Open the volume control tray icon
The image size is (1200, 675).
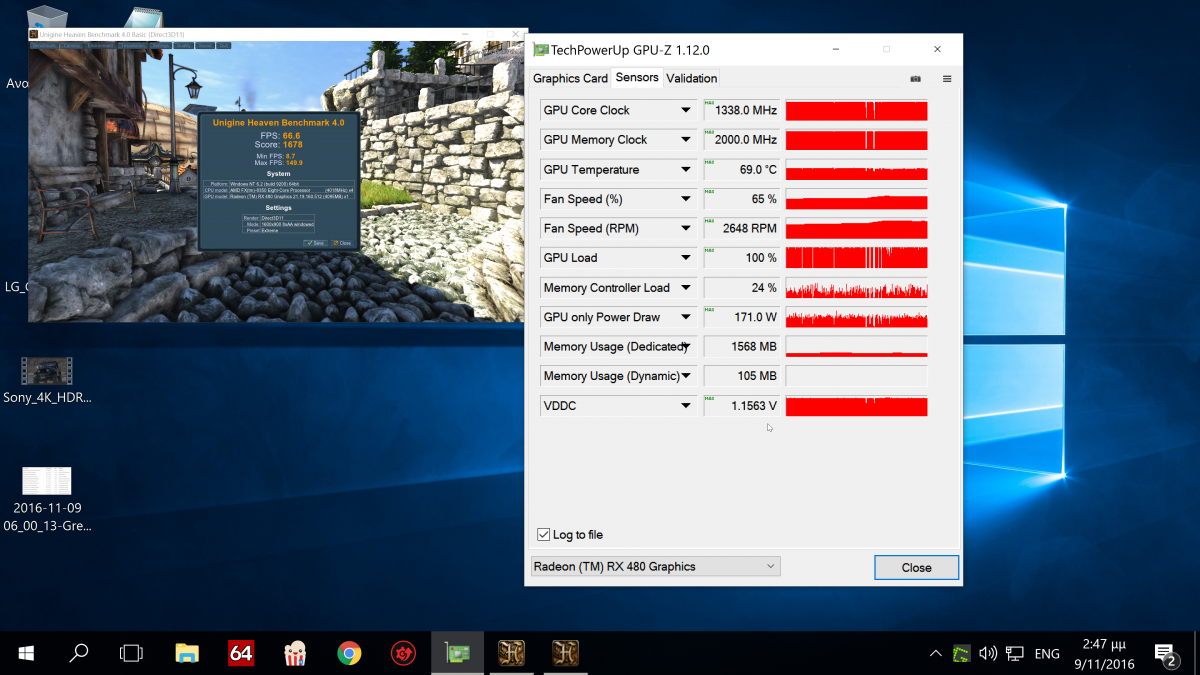click(x=988, y=653)
